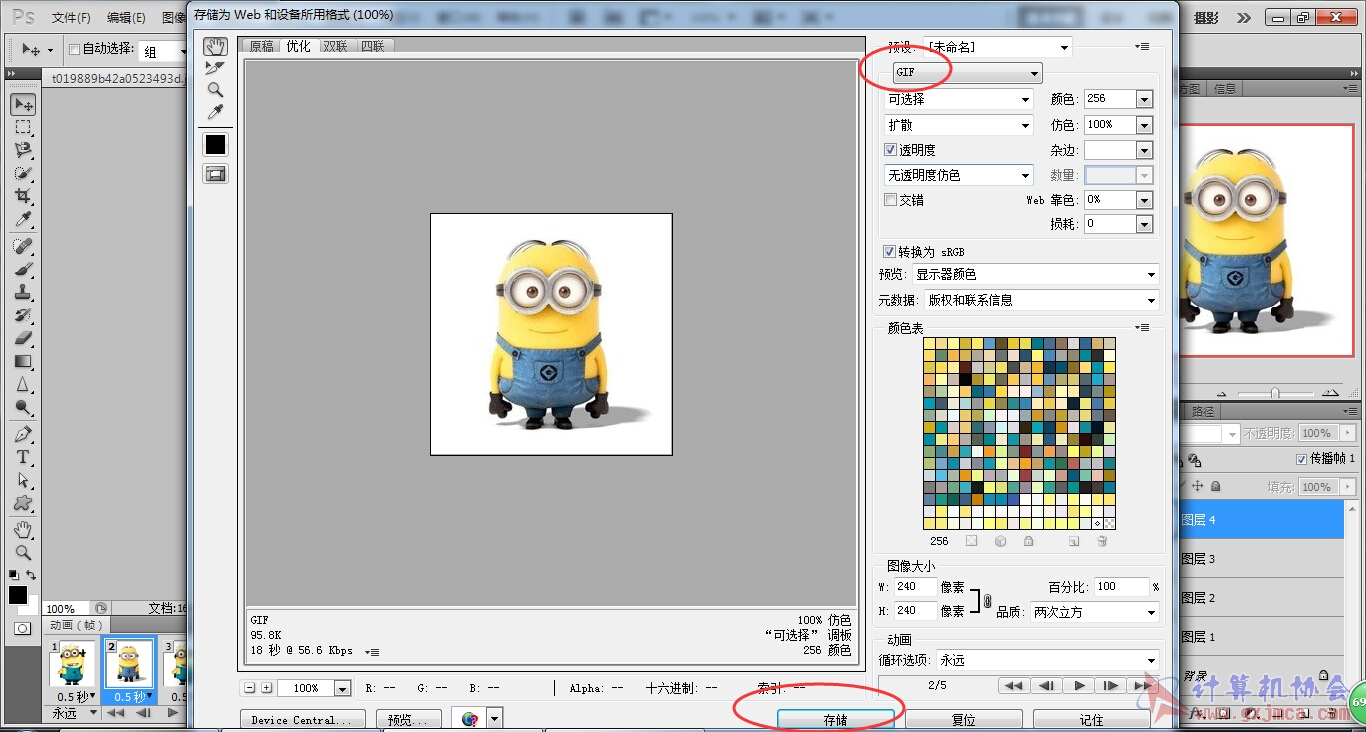1366x732 pixels.
Task: Click the 存储 save button
Action: (835, 720)
